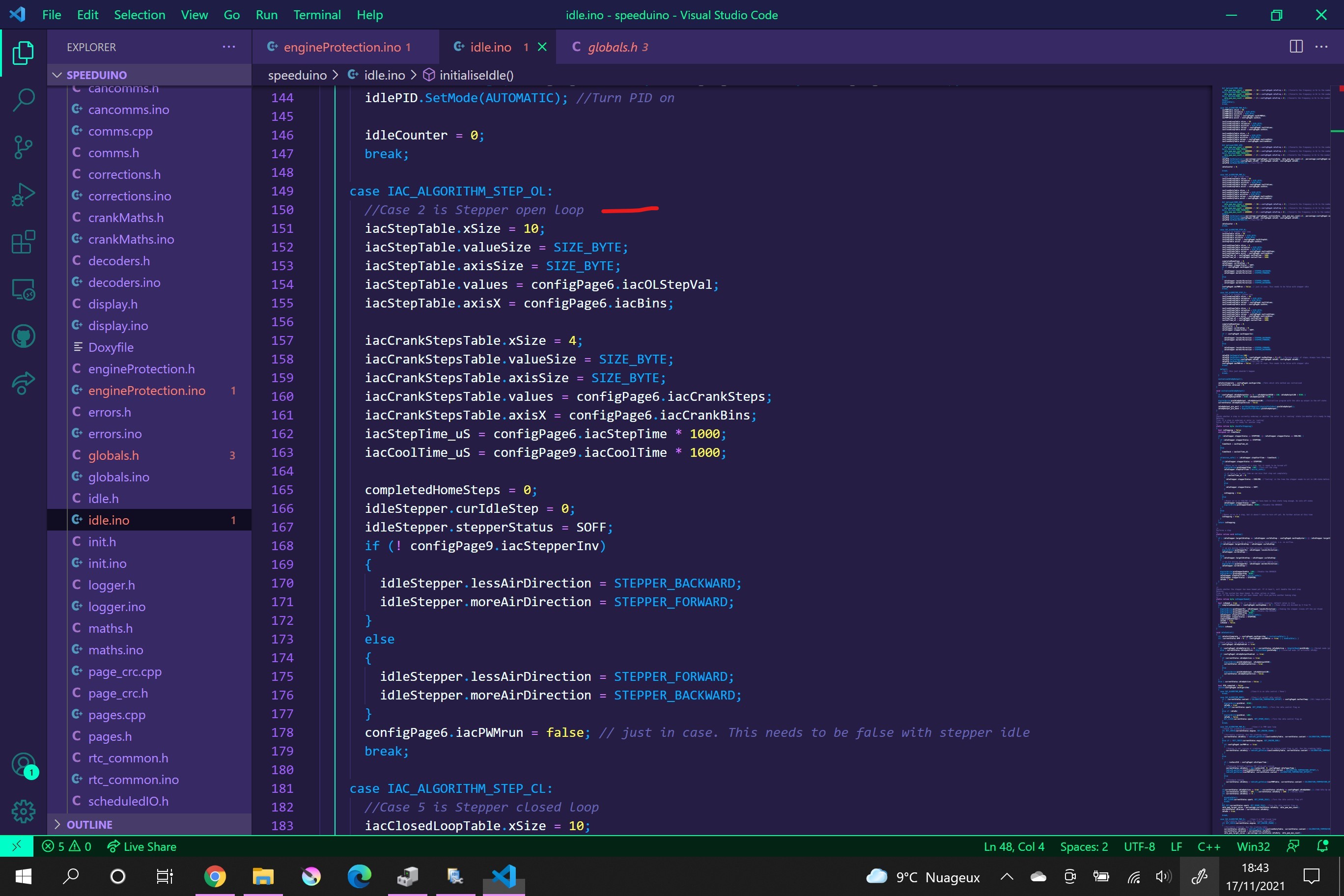Toggle the Explorer sidebar via the files icon

[23, 52]
